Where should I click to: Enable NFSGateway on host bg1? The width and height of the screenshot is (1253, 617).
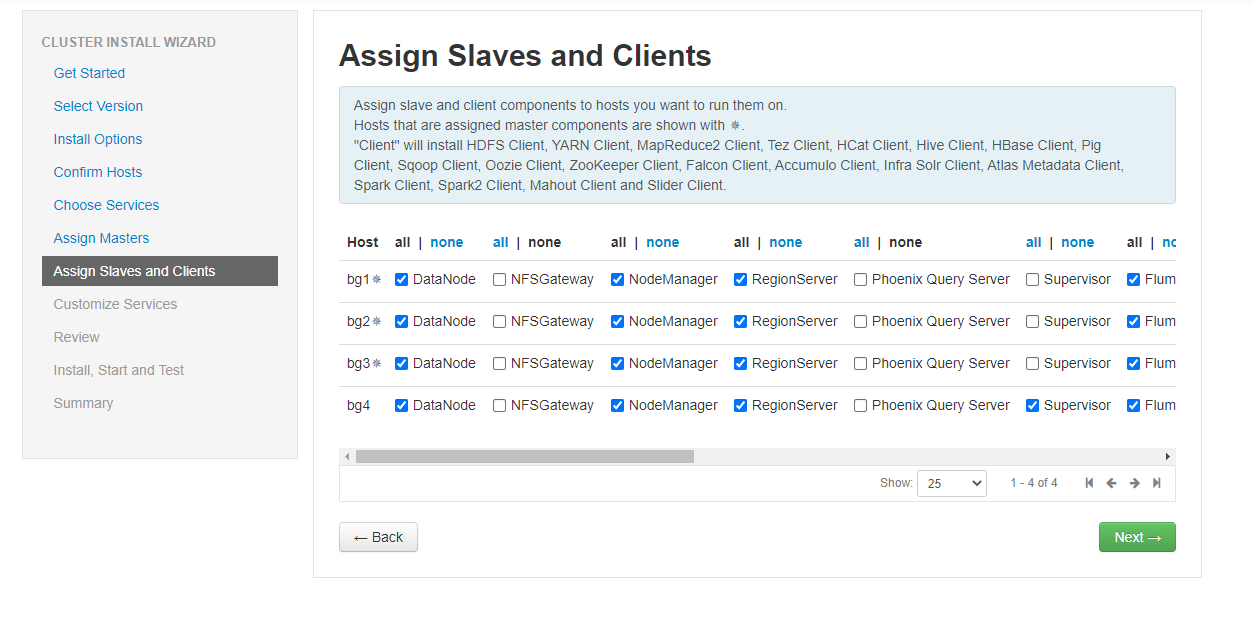coord(499,280)
